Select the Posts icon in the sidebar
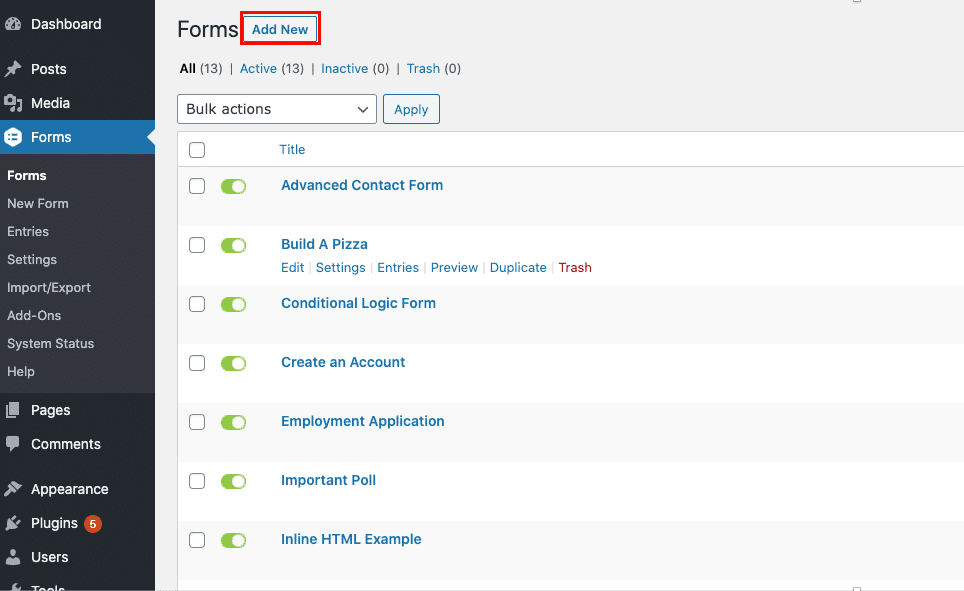This screenshot has width=964, height=591. 15,68
